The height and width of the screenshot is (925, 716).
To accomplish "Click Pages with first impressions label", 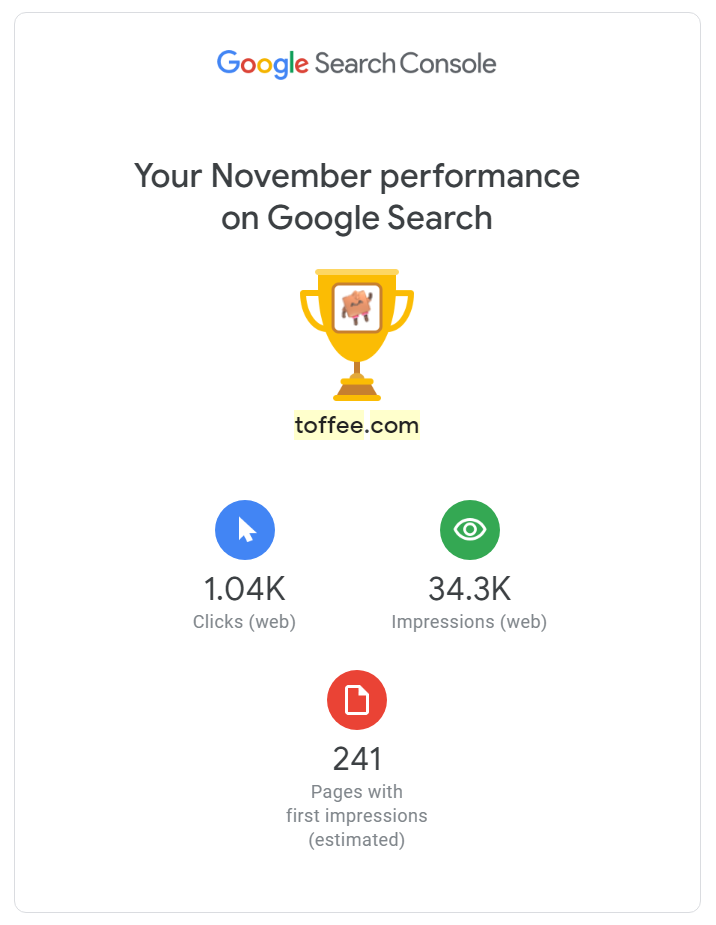I will pyautogui.click(x=357, y=803).
